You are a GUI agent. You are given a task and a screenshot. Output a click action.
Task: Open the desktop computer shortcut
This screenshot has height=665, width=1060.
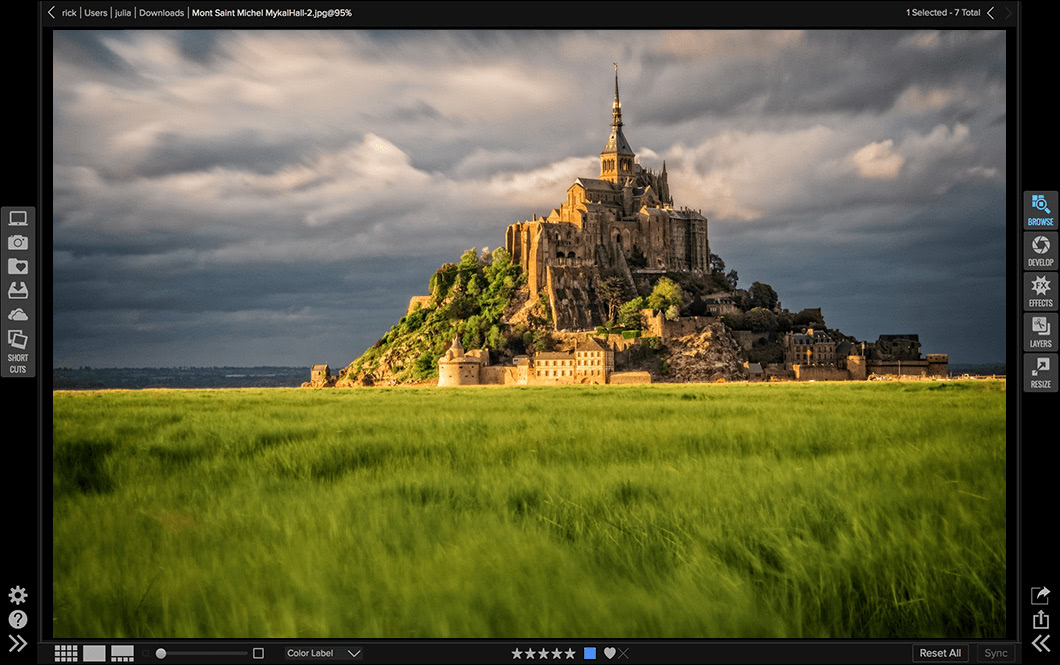coord(18,218)
